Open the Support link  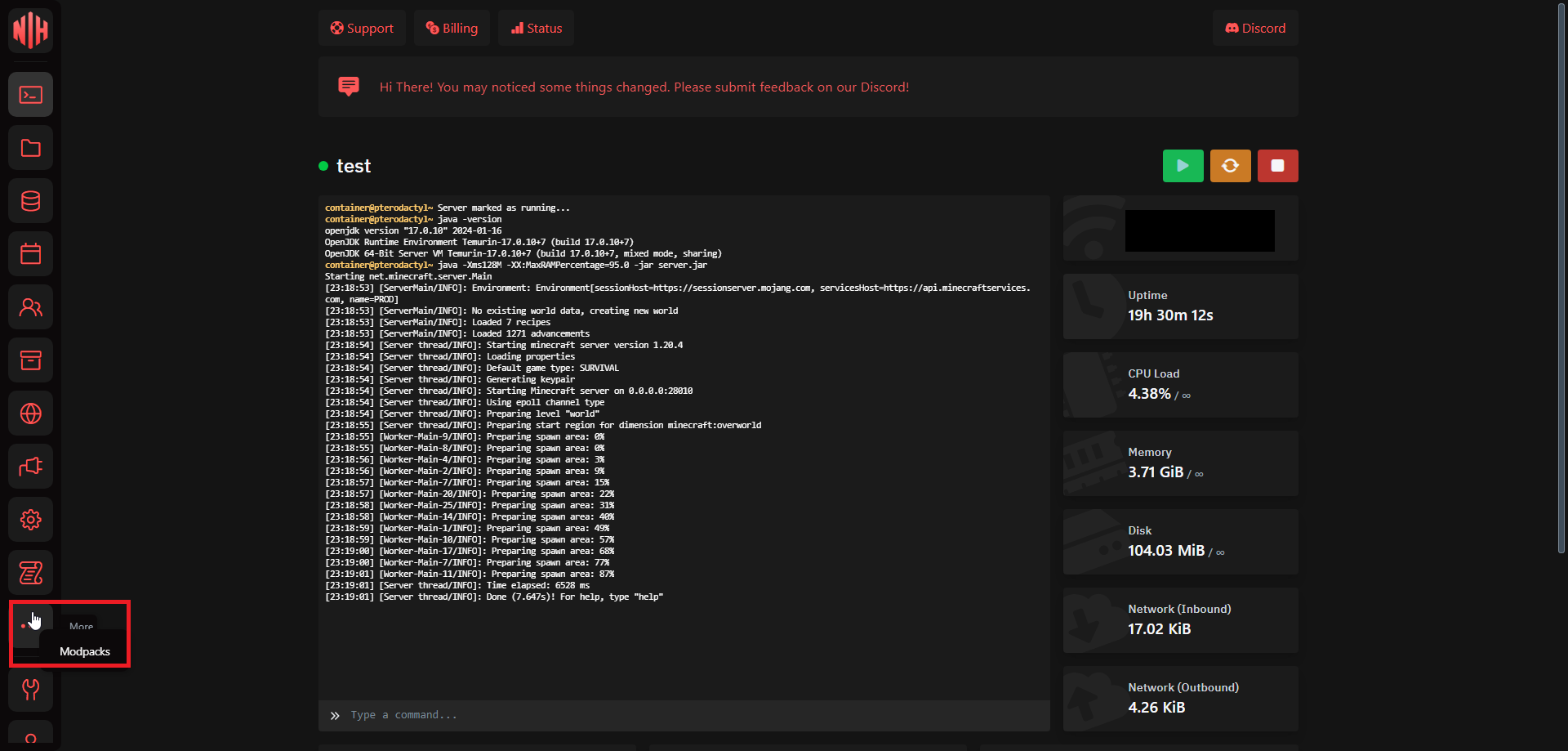tap(362, 29)
